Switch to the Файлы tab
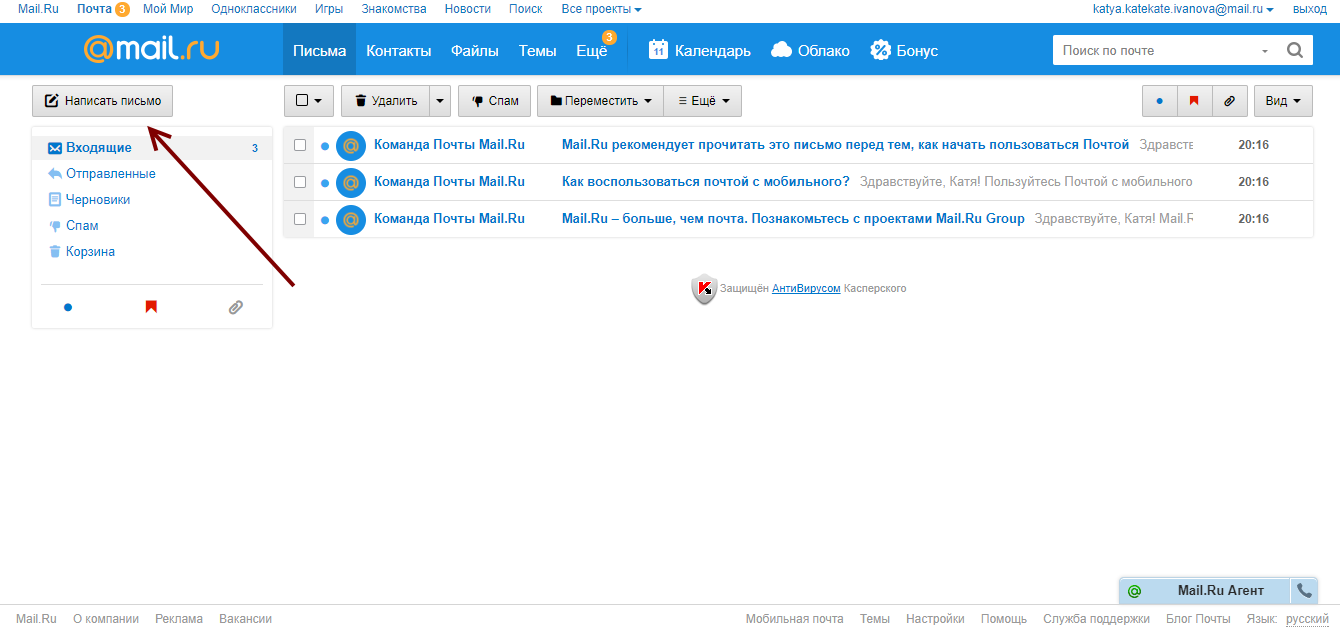Viewport: 1340px width, 628px height. point(475,50)
